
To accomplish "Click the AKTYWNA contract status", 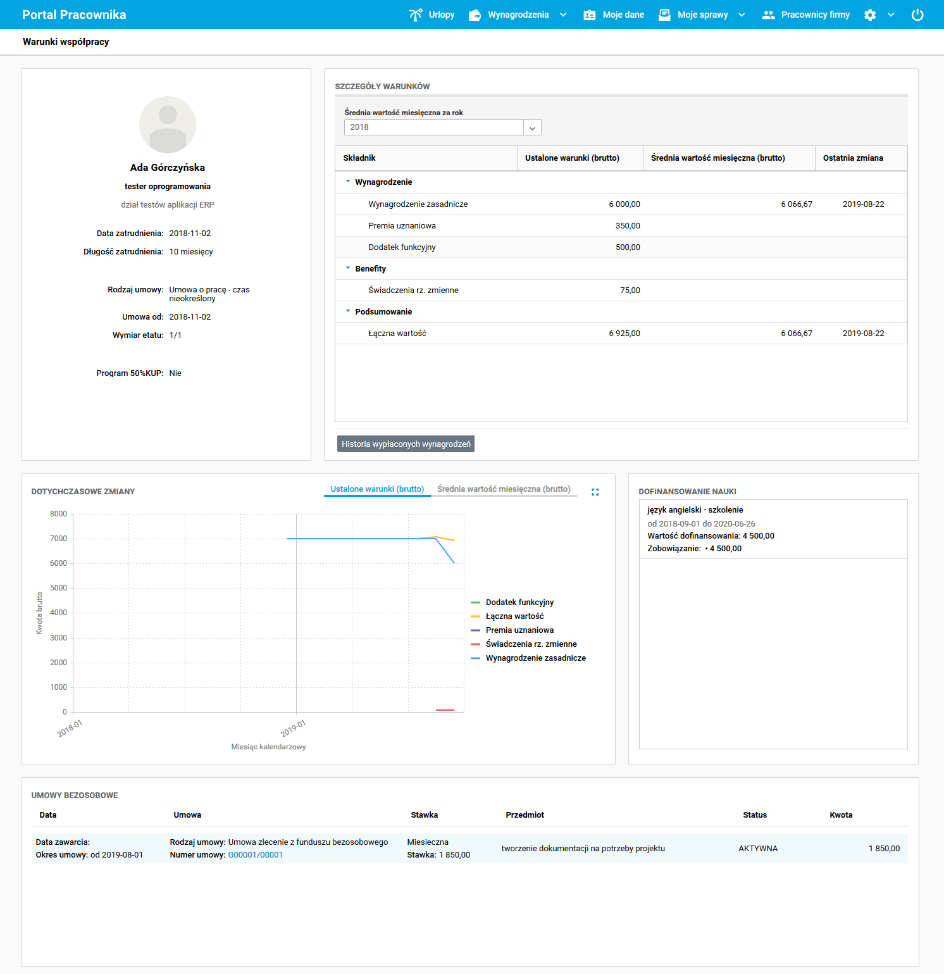I will [x=758, y=849].
